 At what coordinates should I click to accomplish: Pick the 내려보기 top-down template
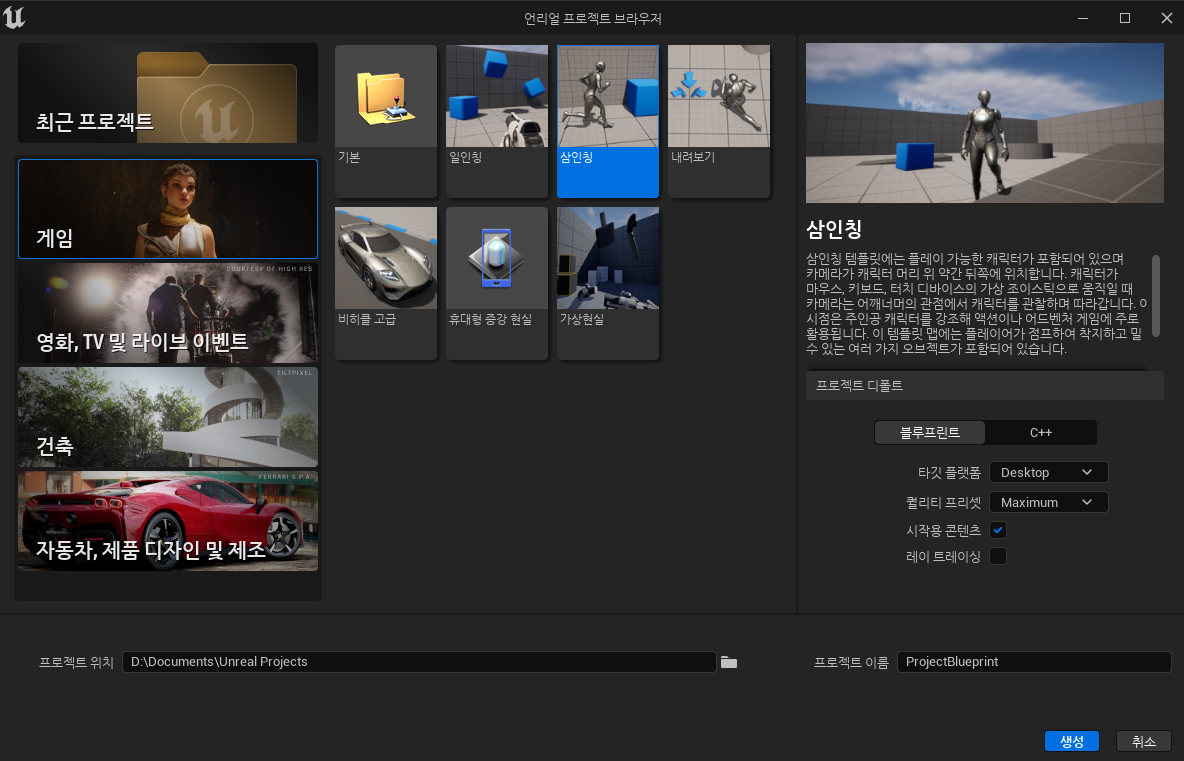point(719,121)
